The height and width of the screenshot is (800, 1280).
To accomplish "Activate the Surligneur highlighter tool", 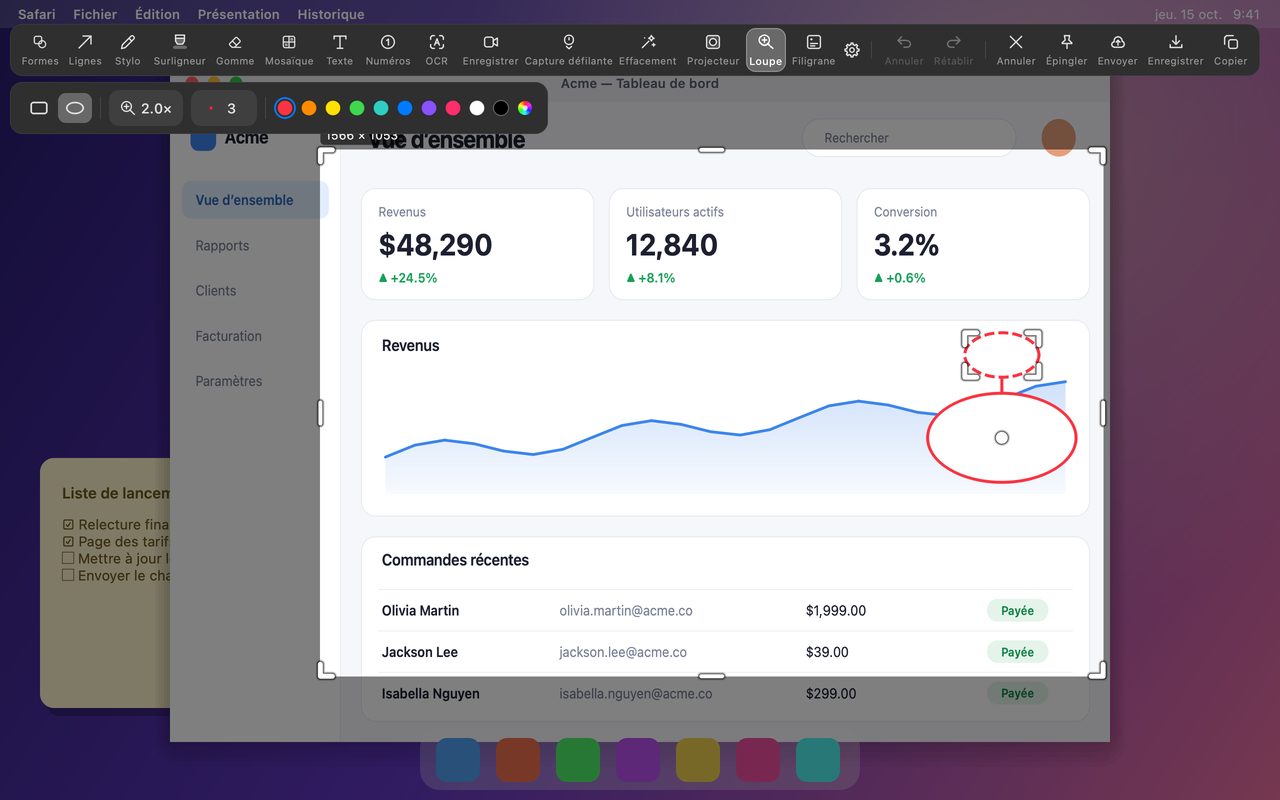I will click(x=180, y=50).
